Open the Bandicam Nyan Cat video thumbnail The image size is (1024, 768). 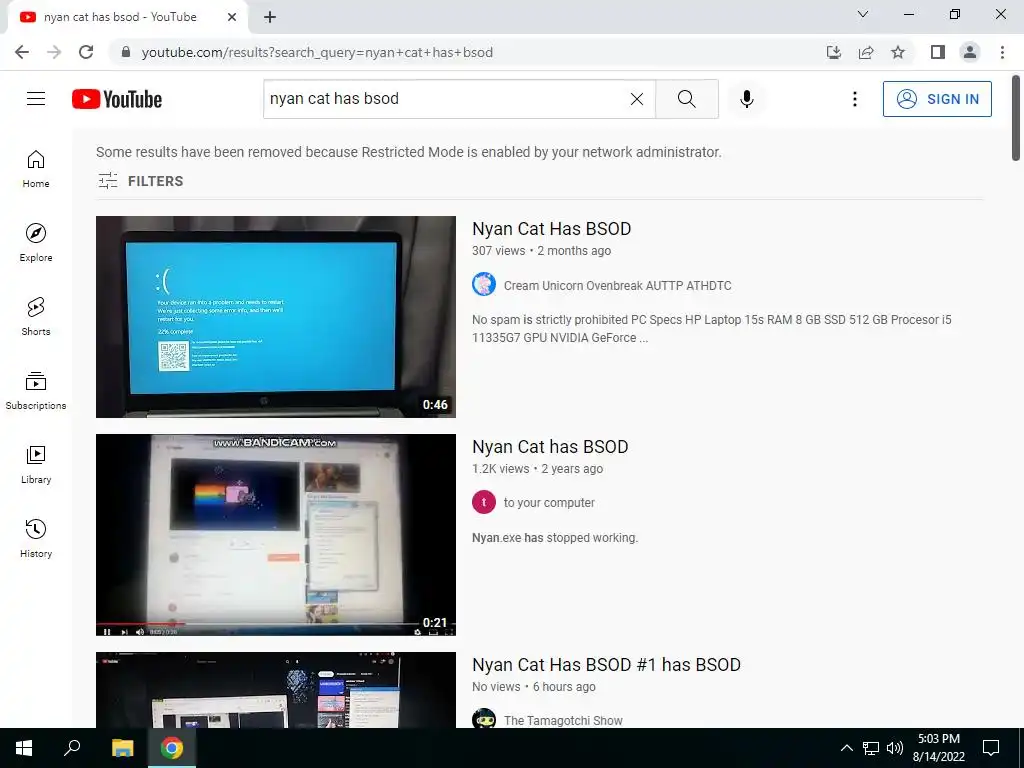tap(276, 535)
